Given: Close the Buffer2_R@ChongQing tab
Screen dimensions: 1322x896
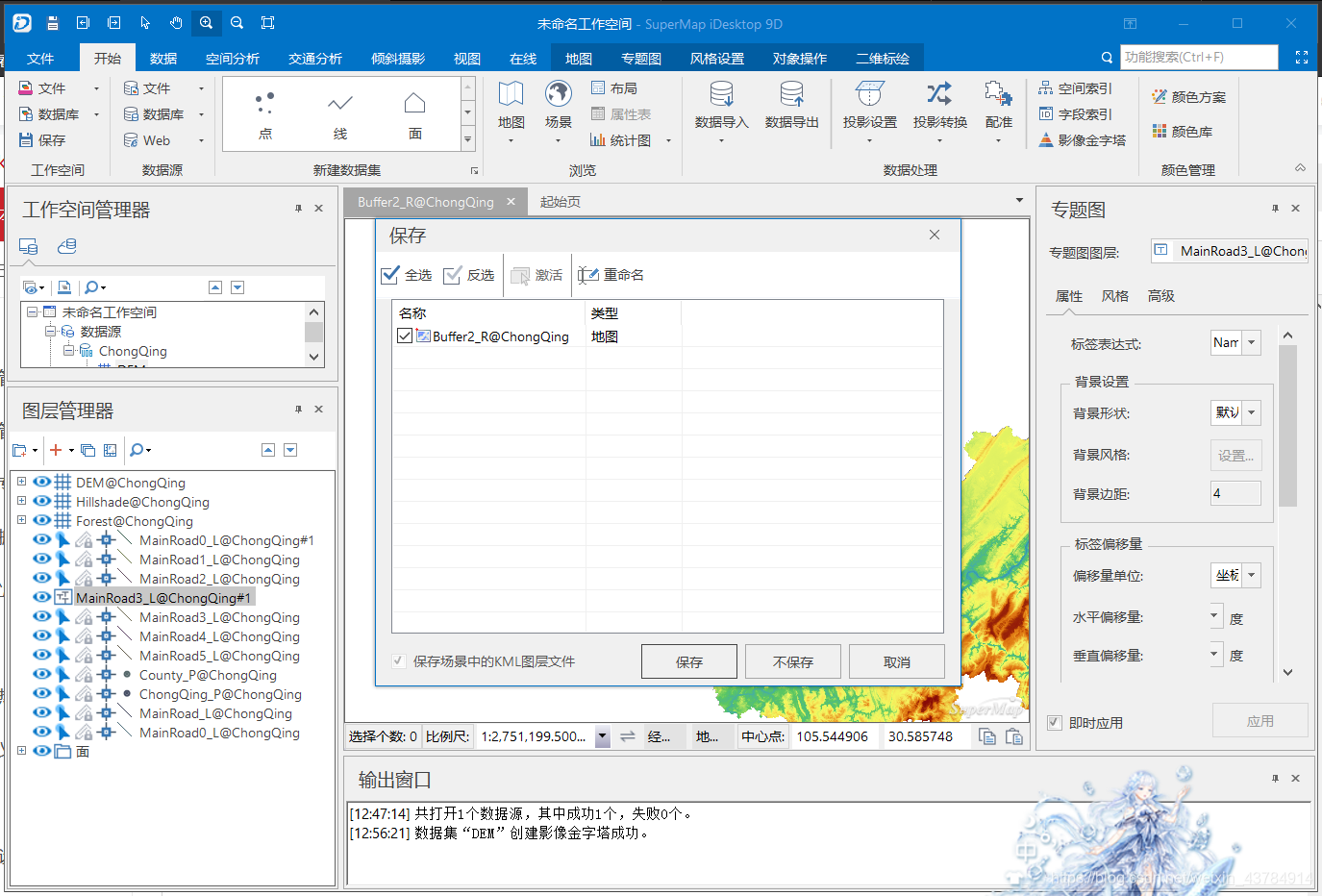Looking at the screenshot, I should (x=511, y=202).
